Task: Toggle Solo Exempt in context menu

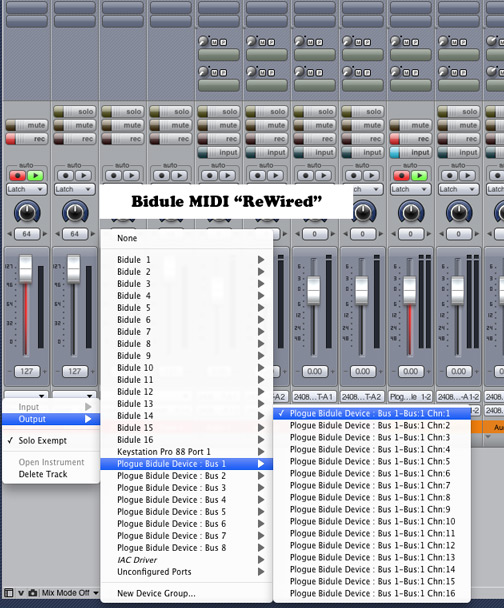Action: pos(51,440)
